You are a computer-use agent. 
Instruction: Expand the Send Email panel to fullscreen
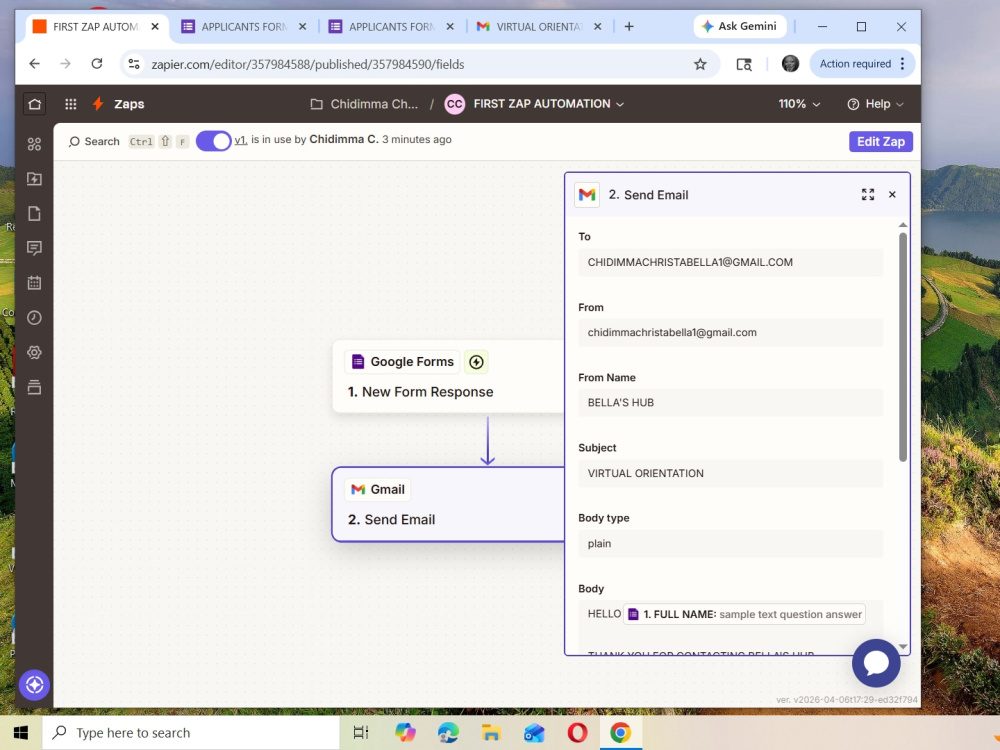point(868,195)
